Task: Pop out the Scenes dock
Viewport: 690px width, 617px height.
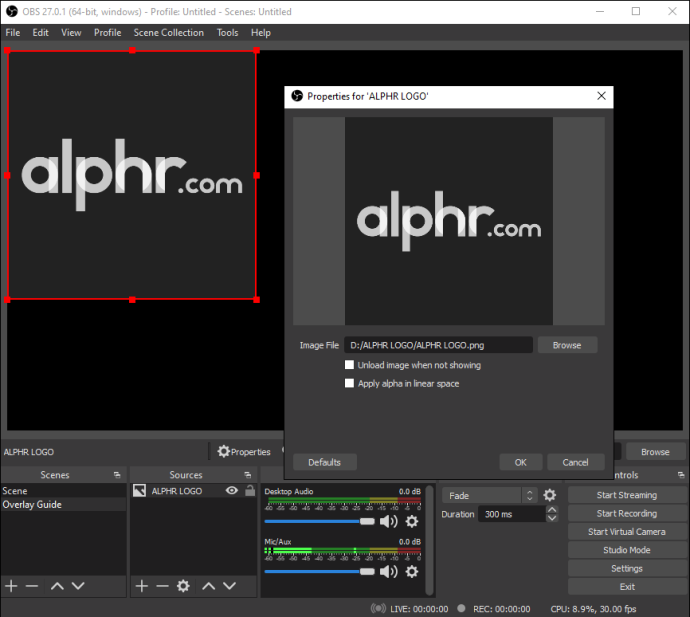Action: pos(117,475)
